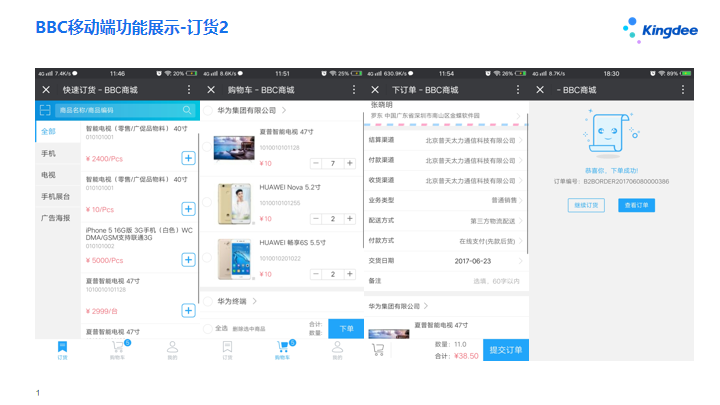Open HUAWEI 畅享6S phone thumbnail
Screen dimensions: 720x405
[x=235, y=259]
